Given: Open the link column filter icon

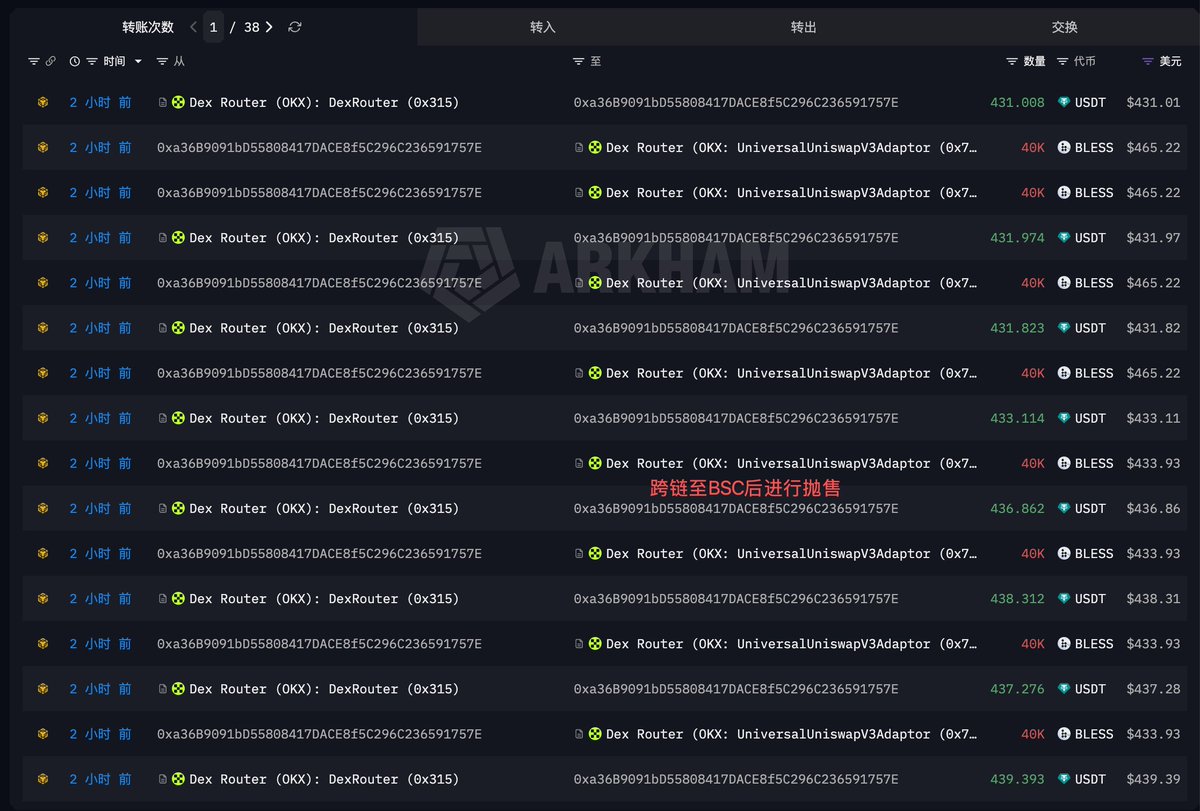Looking at the screenshot, I should (x=34, y=62).
